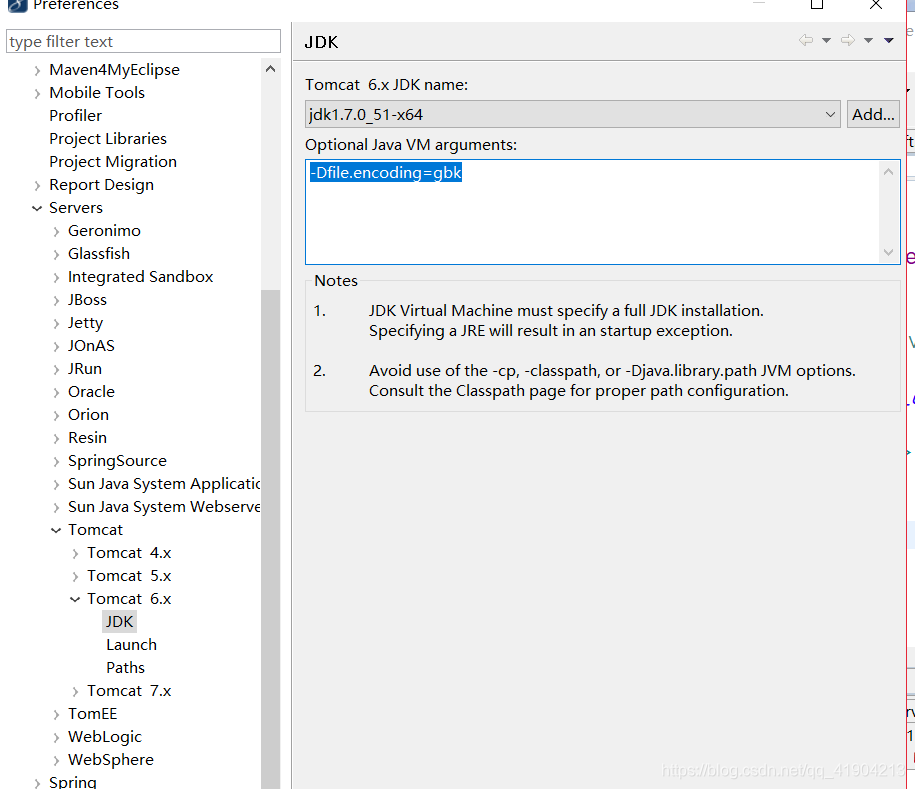Expand the Tomcat 4.x node

point(75,554)
